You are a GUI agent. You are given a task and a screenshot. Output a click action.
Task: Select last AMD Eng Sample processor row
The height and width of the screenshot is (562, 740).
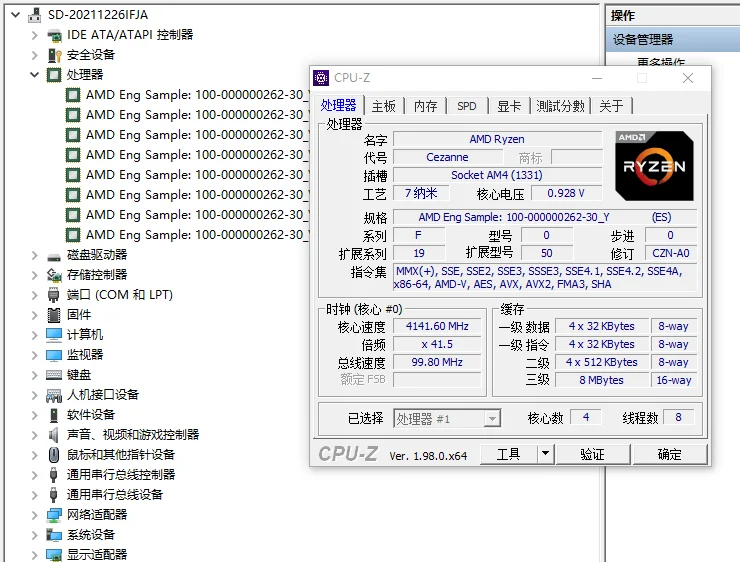(187, 235)
